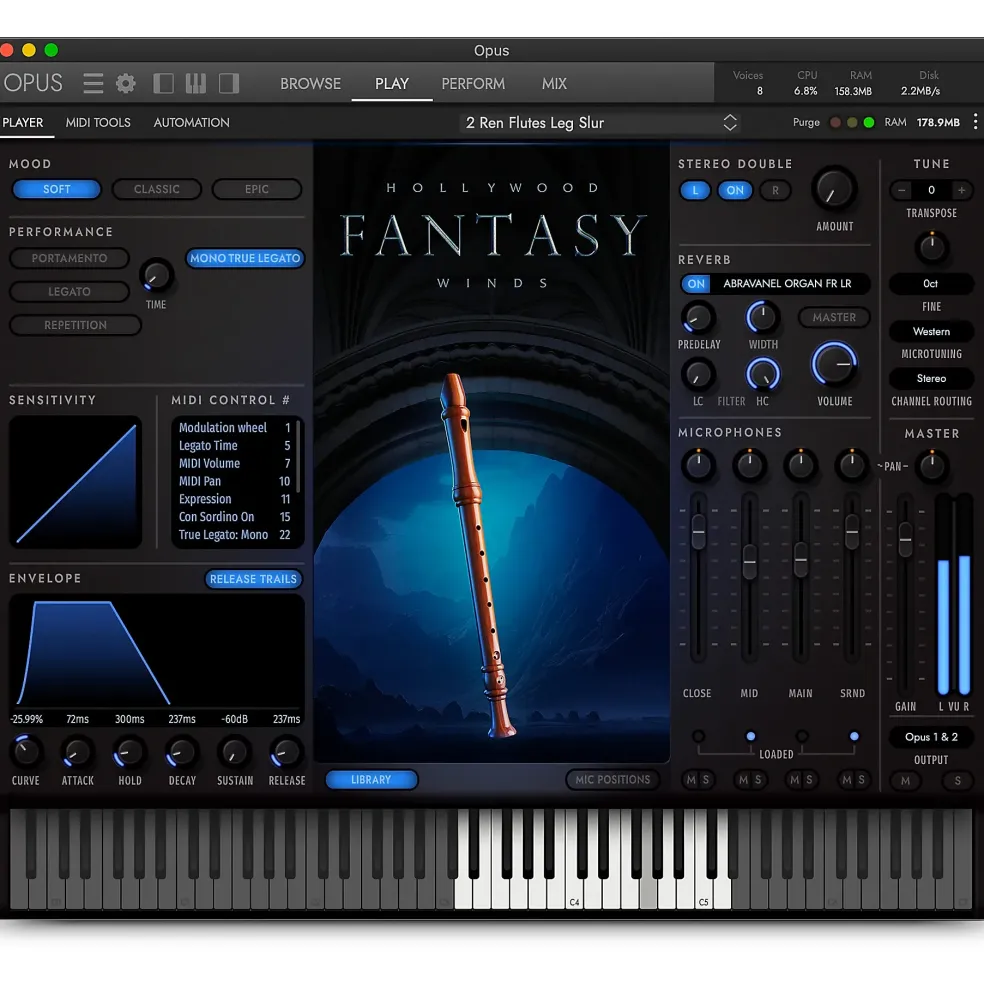The width and height of the screenshot is (984, 985).
Task: Select Stereo Double left channel L
Action: pos(695,190)
